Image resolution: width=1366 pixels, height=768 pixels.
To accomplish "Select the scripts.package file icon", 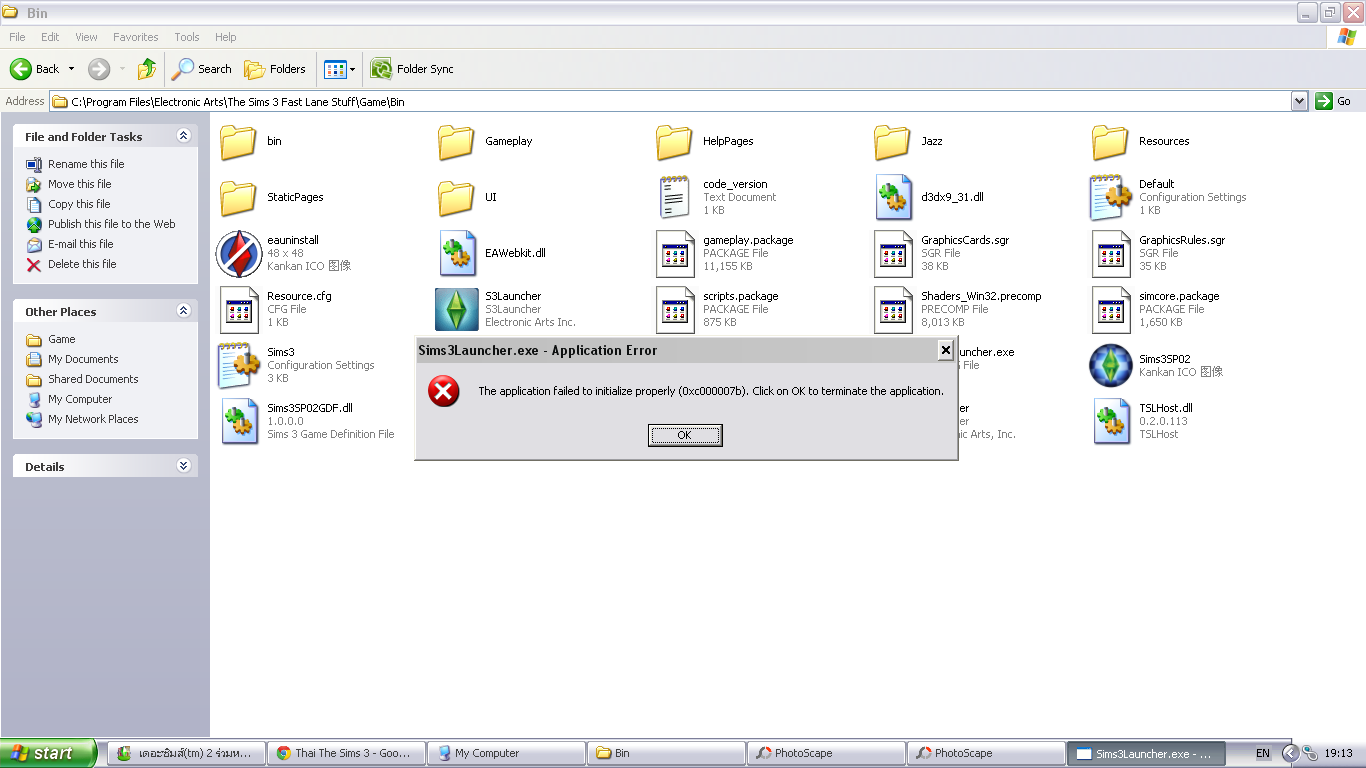I will pos(674,309).
